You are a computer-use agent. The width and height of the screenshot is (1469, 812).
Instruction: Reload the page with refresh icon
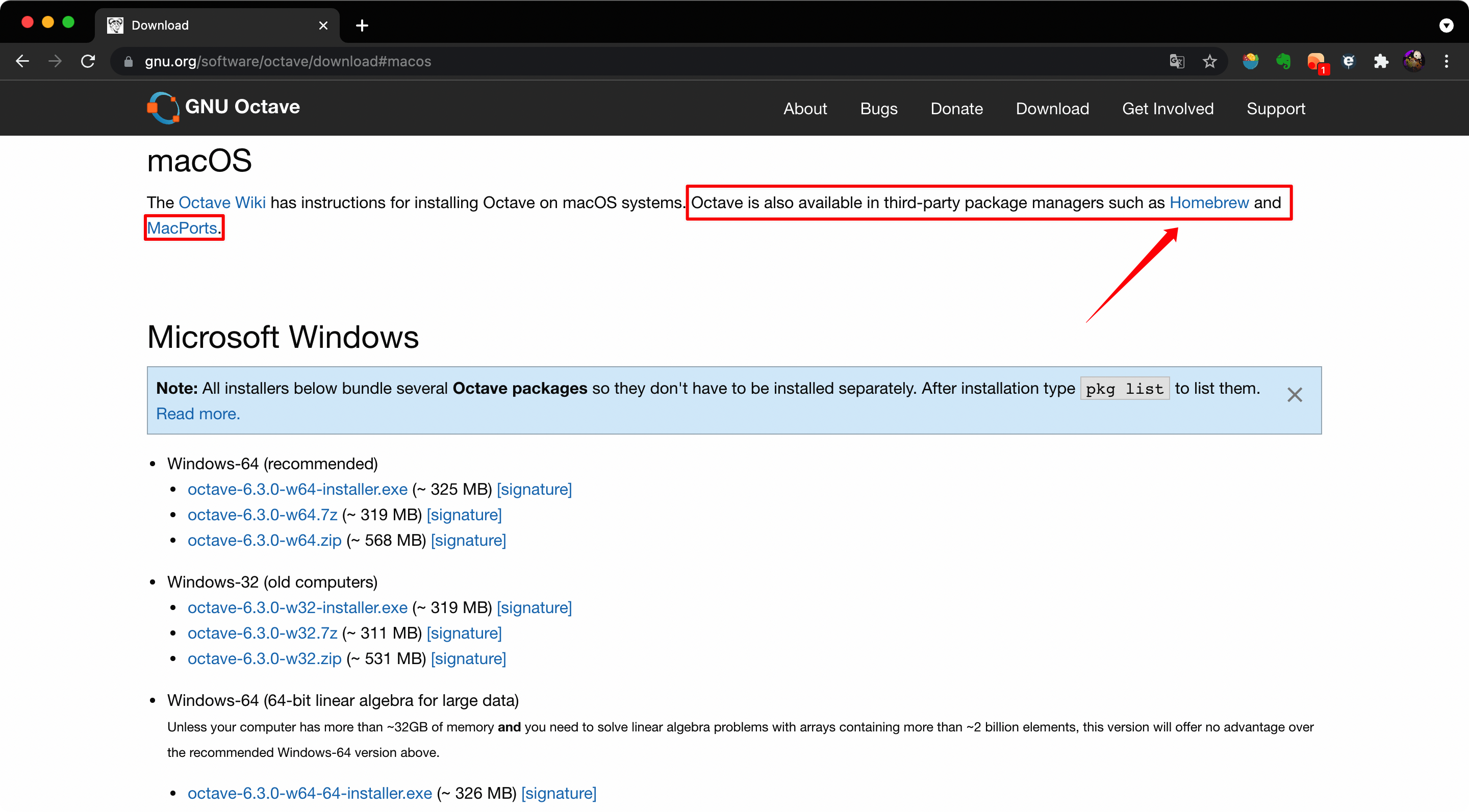click(88, 61)
